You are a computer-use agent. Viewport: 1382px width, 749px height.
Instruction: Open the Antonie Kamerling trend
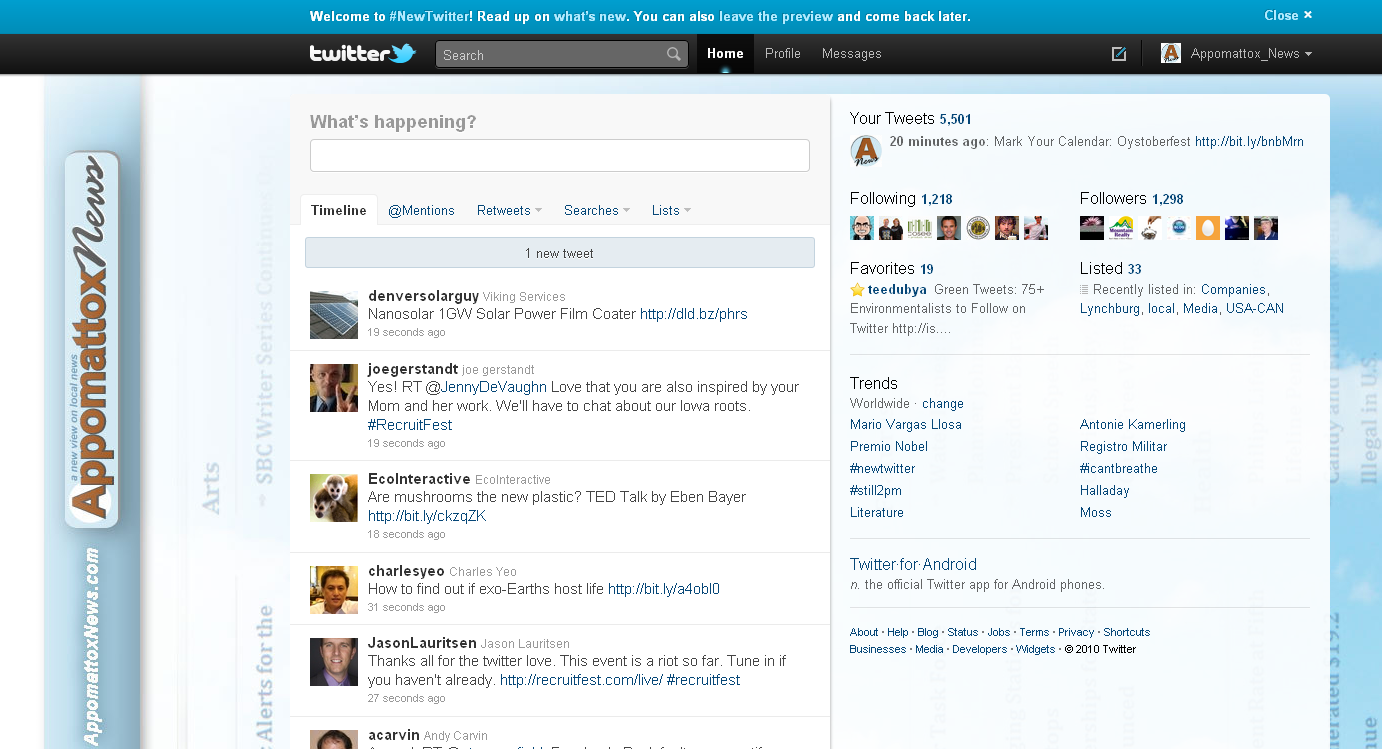[x=1133, y=425]
